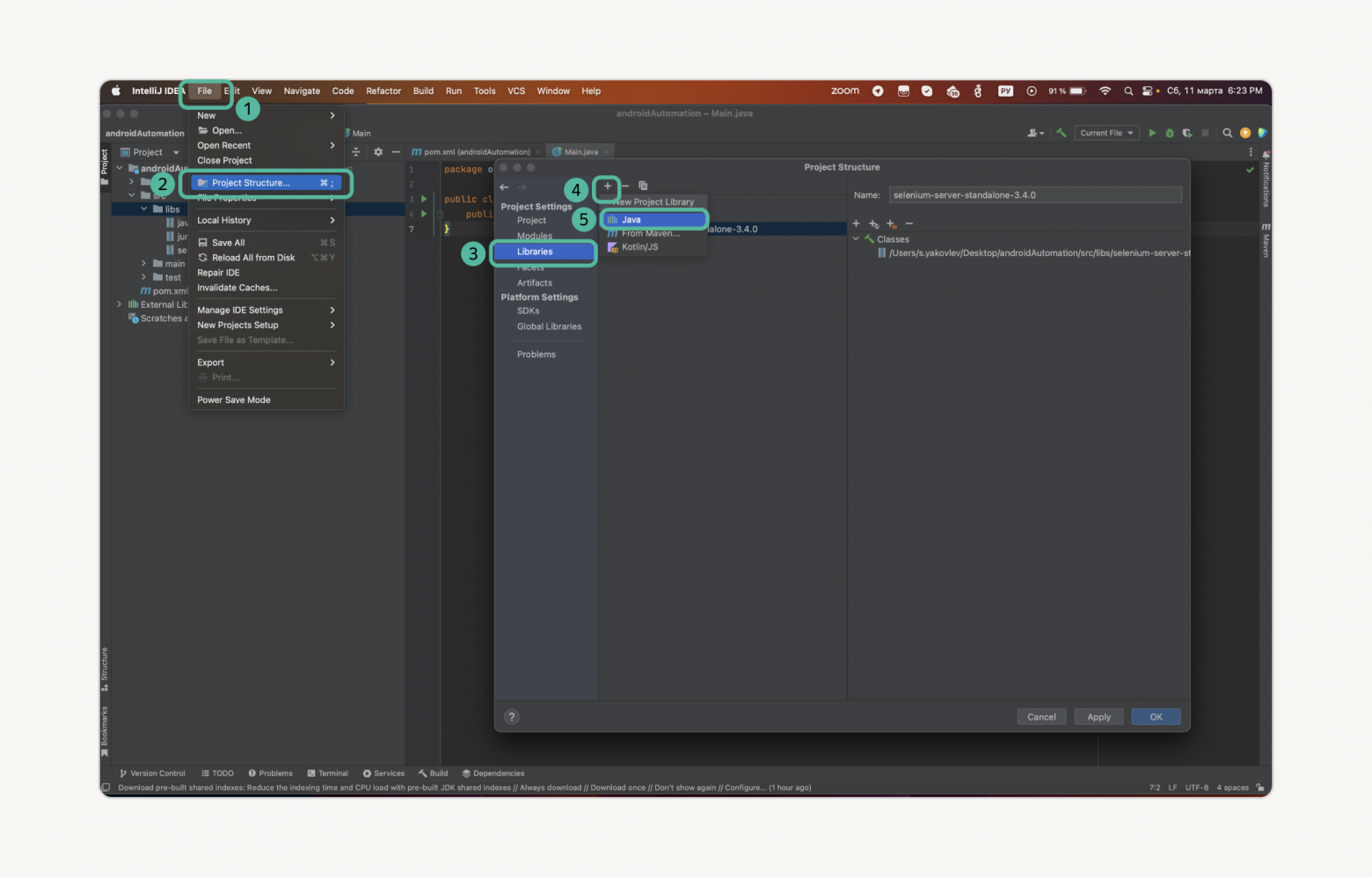Select Invalidate Caches... menu item
1372x878 pixels.
[x=266, y=288]
